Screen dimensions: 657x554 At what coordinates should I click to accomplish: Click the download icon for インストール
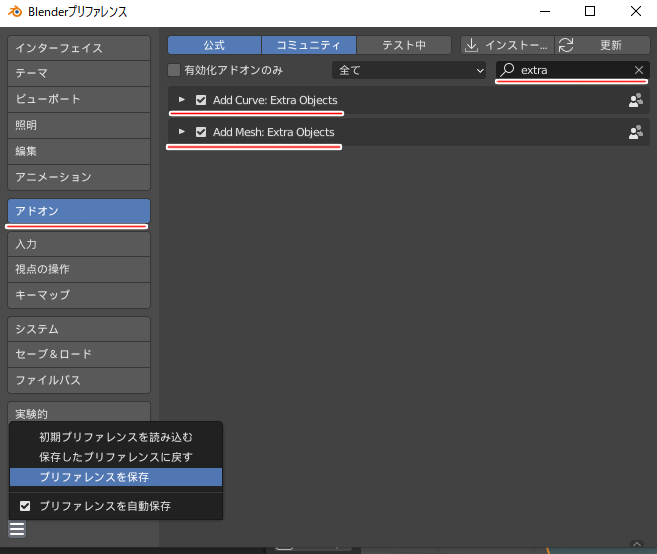pyautogui.click(x=472, y=45)
